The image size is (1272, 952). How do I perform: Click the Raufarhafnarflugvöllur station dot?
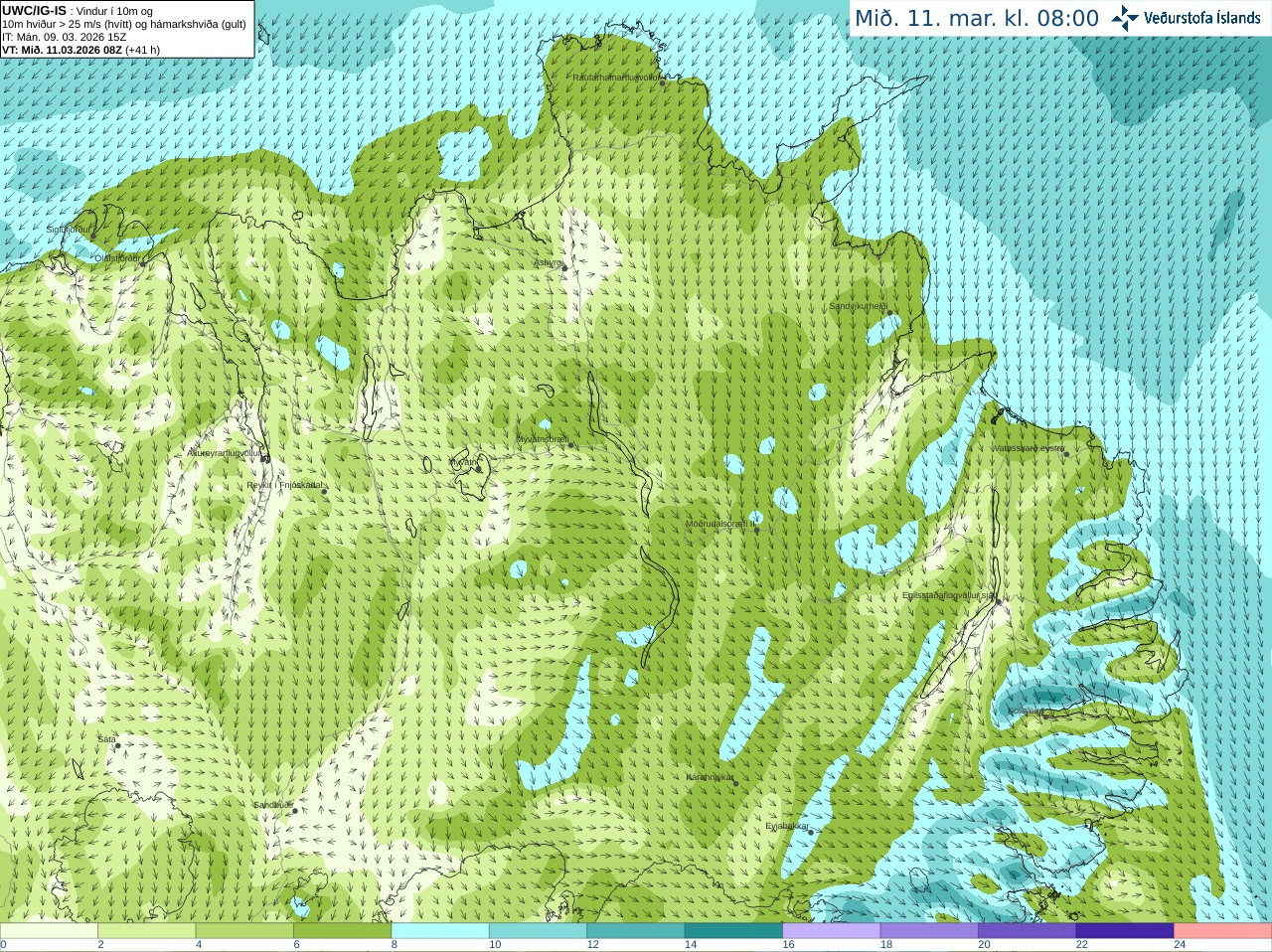pos(663,83)
